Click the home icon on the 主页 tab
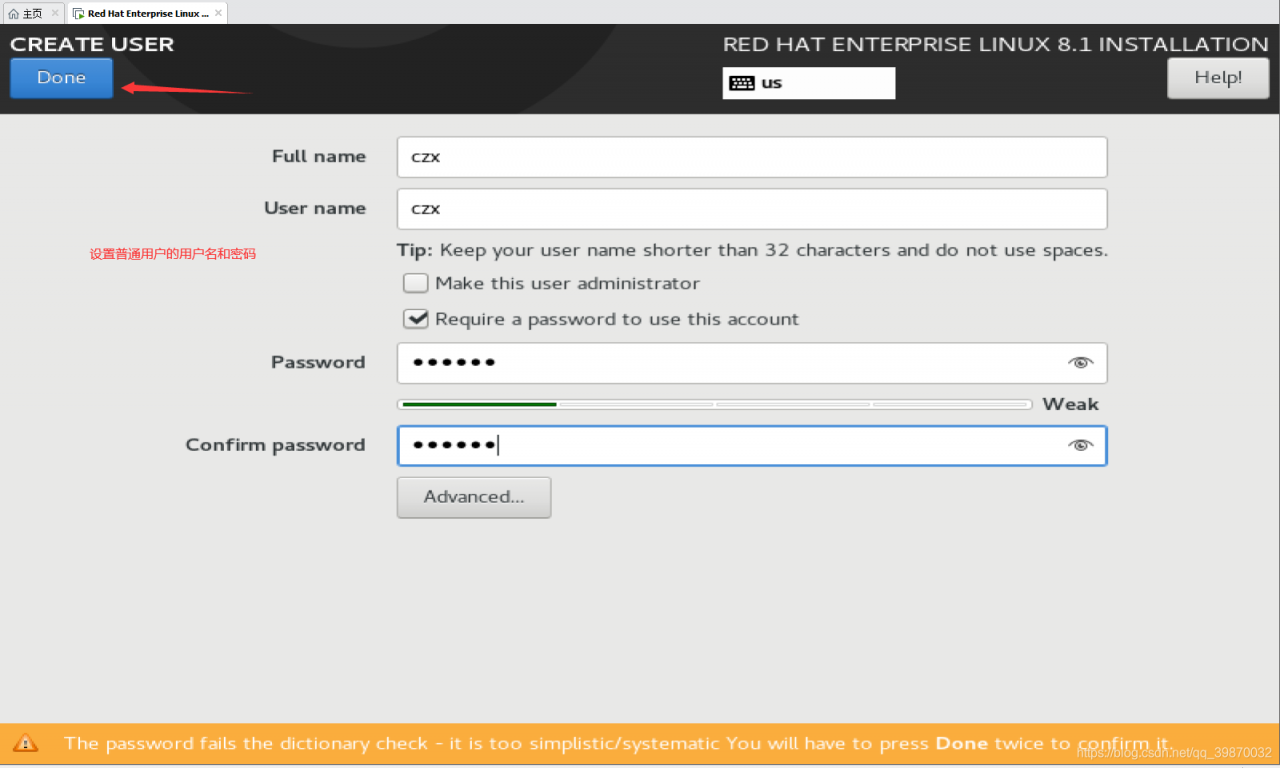The image size is (1280, 768). [x=13, y=14]
